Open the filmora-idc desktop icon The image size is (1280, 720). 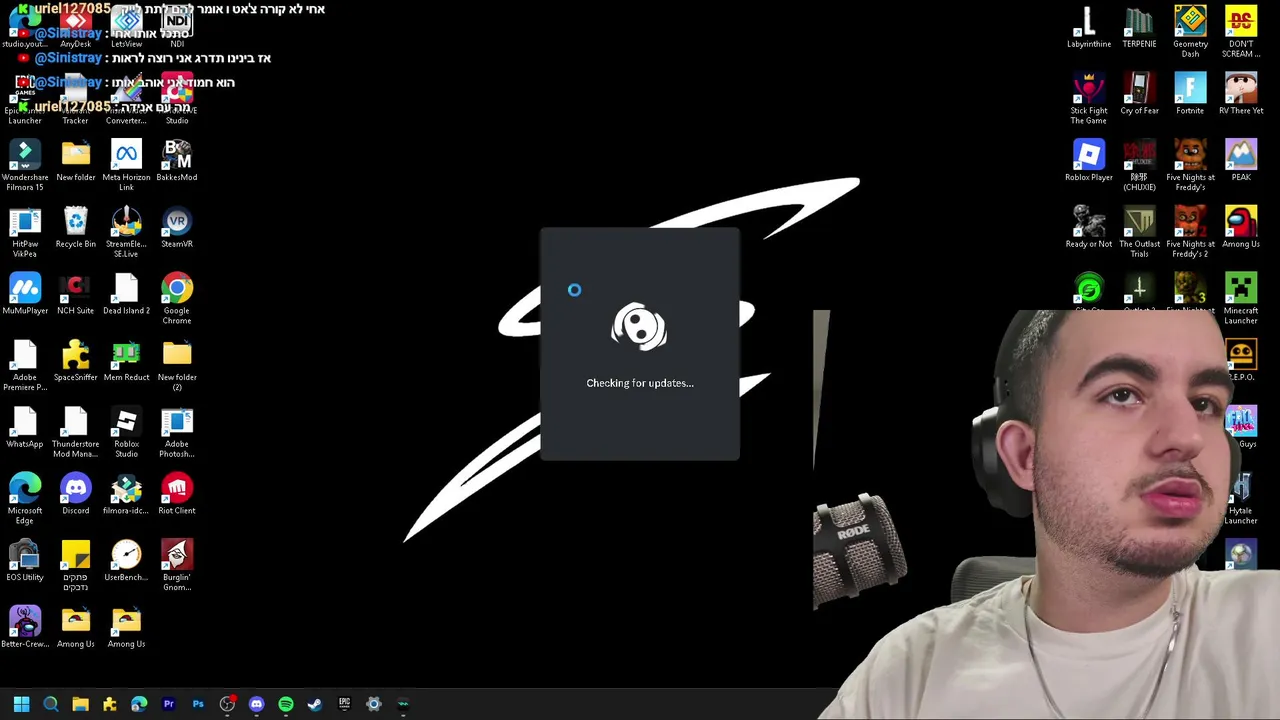(126, 494)
